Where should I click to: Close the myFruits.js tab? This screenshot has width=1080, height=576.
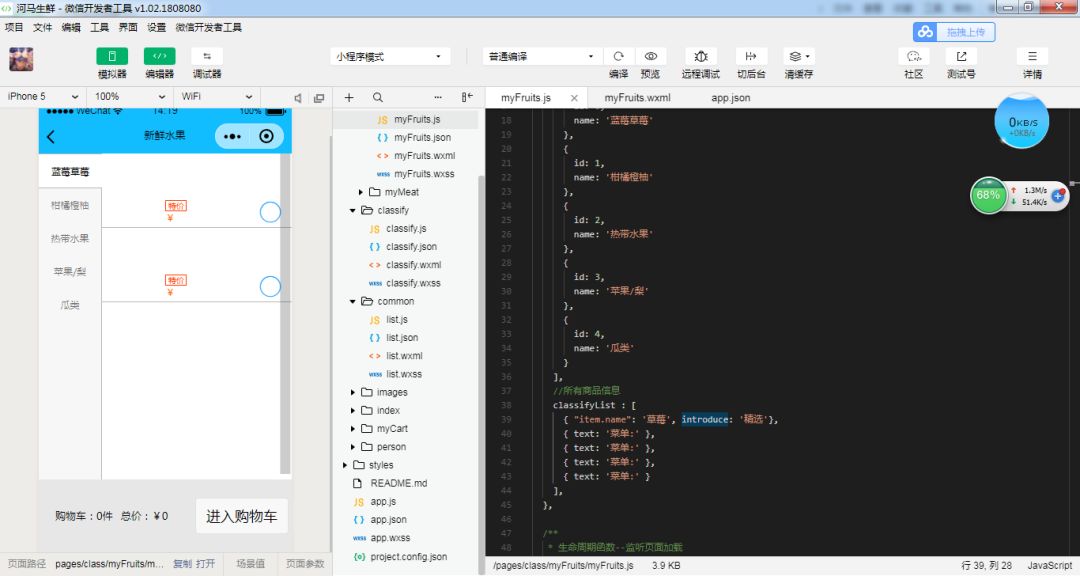tap(574, 99)
